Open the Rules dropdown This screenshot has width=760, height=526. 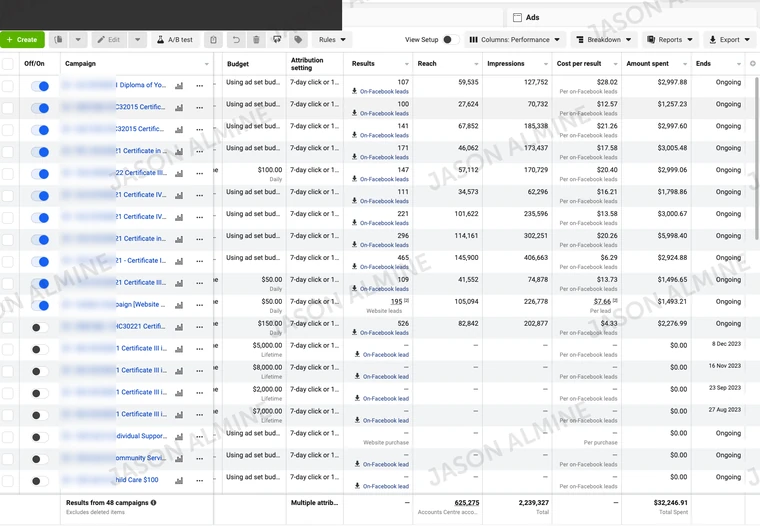point(332,40)
